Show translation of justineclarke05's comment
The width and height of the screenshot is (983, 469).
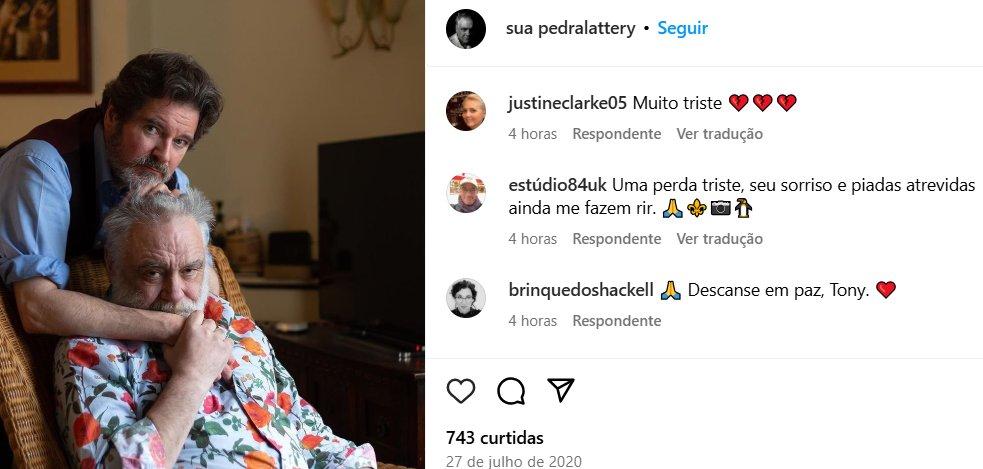(x=720, y=134)
